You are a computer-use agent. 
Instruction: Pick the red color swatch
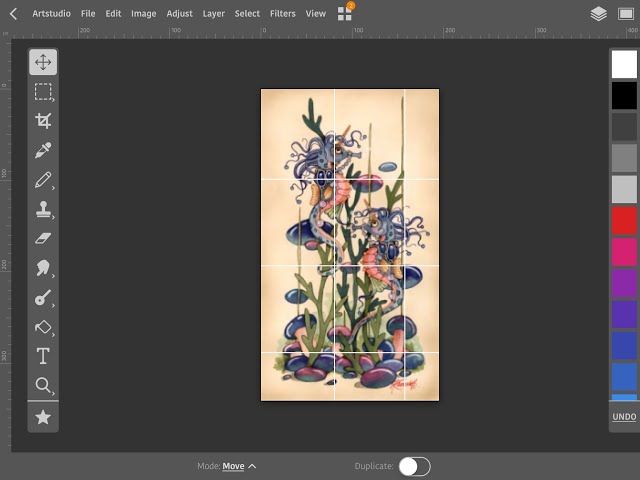pos(624,220)
